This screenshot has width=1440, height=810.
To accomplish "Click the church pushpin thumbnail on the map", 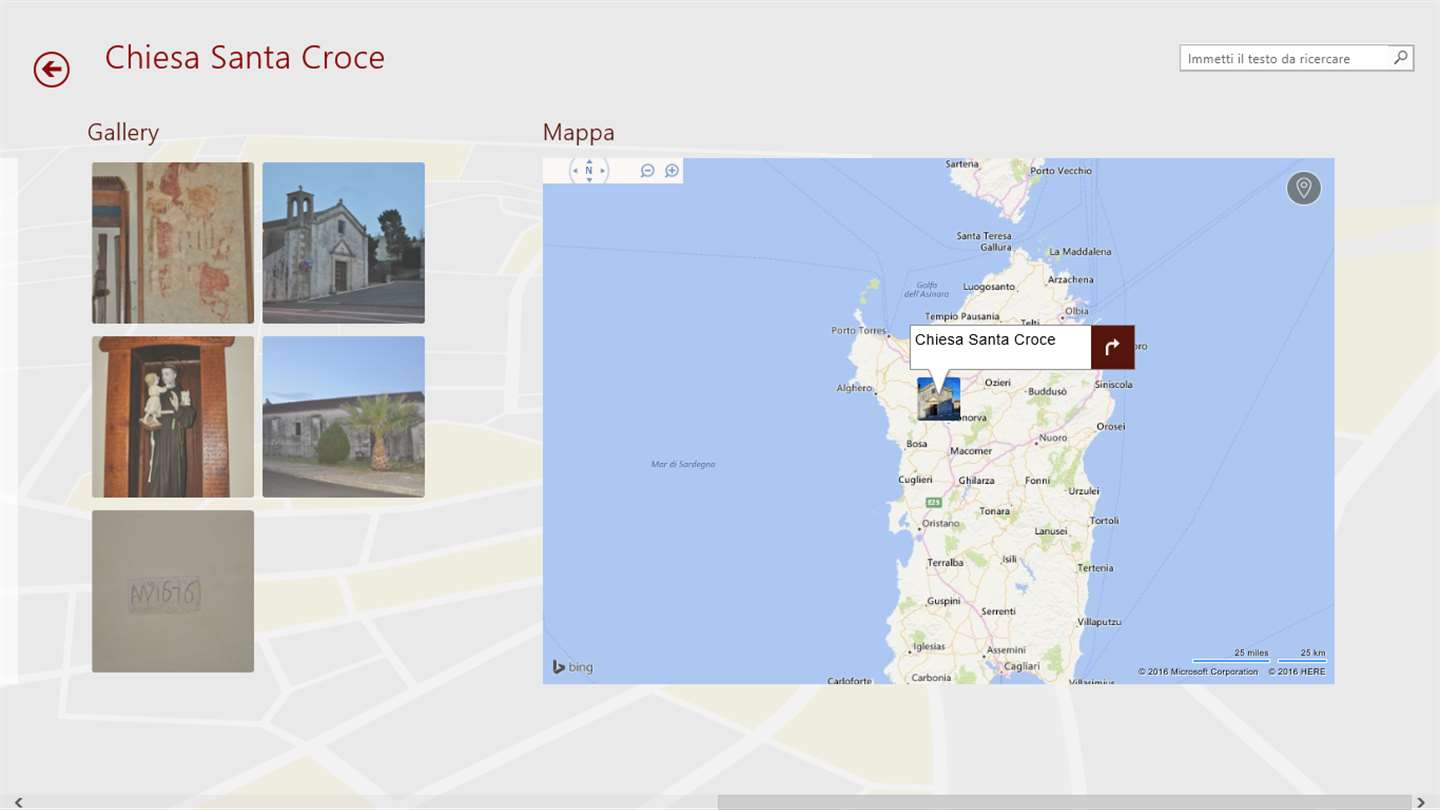I will click(938, 398).
